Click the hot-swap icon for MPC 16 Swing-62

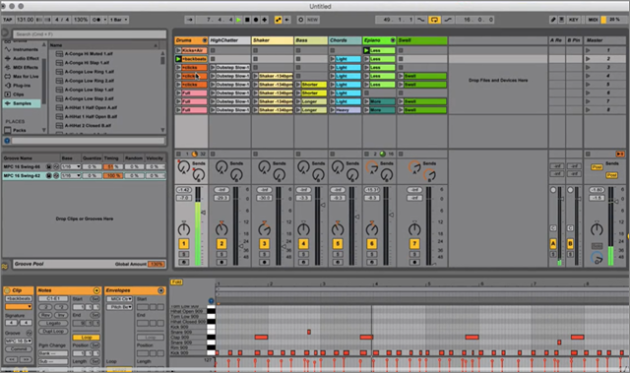[56, 176]
